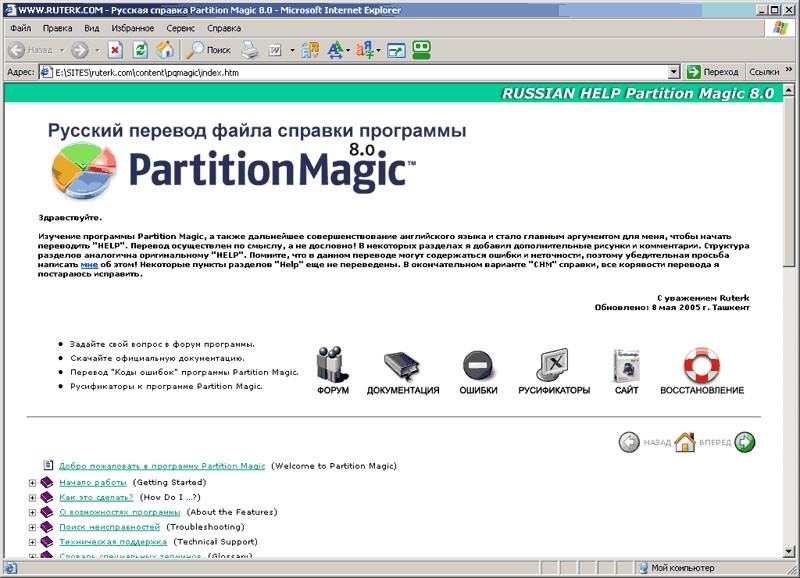Image resolution: width=800 pixels, height=578 pixels.
Task: Click the house icon between НАЗАД and ВПЕРЕД
Action: 685,442
